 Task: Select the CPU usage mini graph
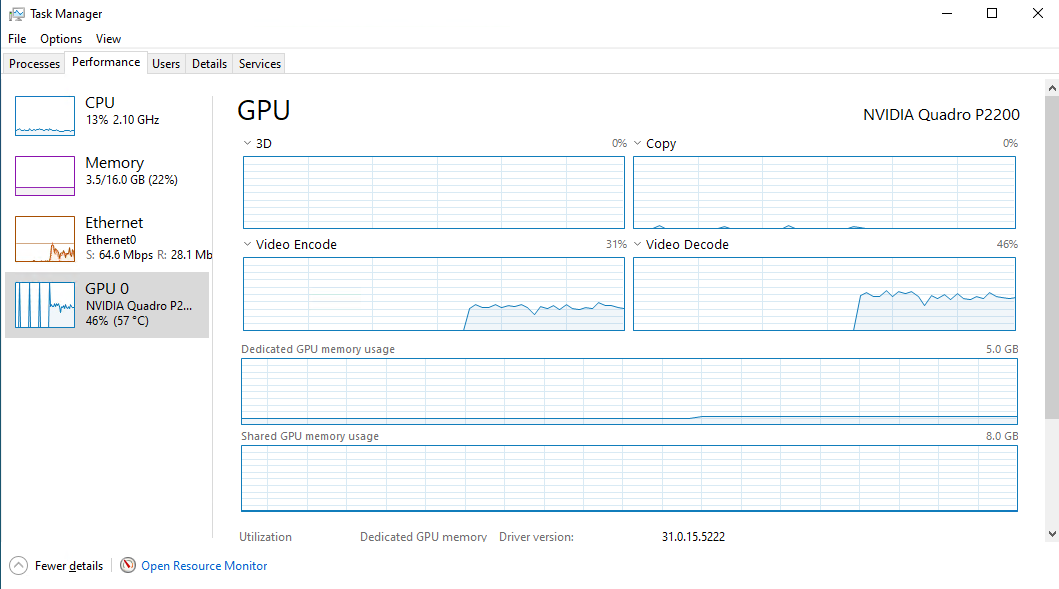(x=45, y=116)
